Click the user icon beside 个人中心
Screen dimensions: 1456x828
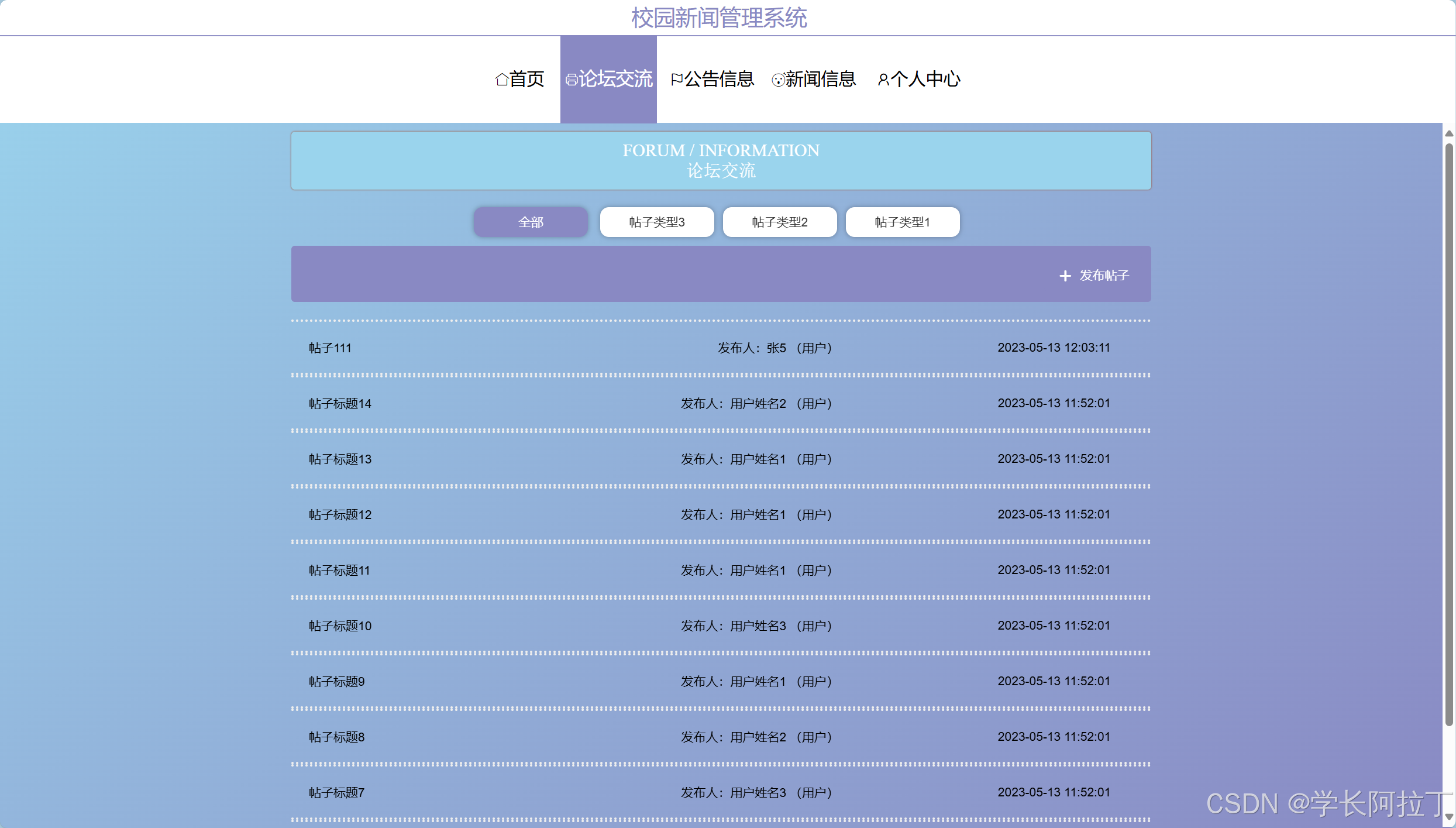click(x=883, y=80)
